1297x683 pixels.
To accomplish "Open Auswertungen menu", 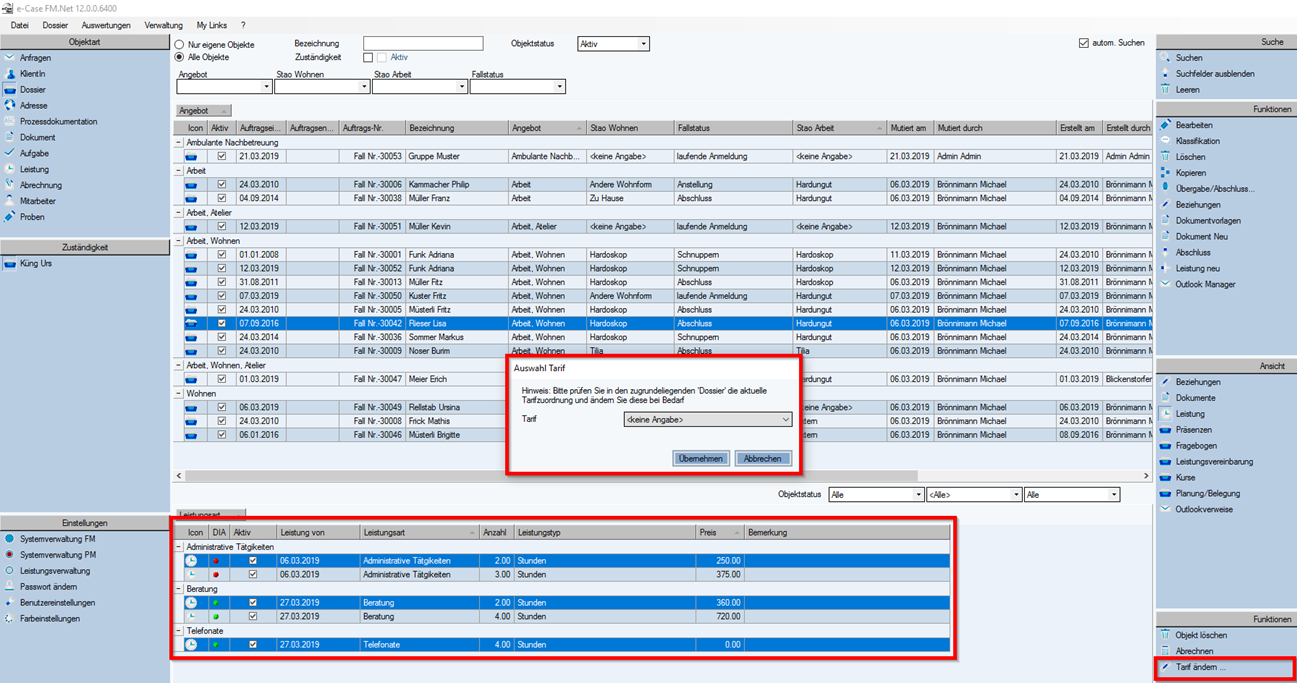I will [106, 25].
